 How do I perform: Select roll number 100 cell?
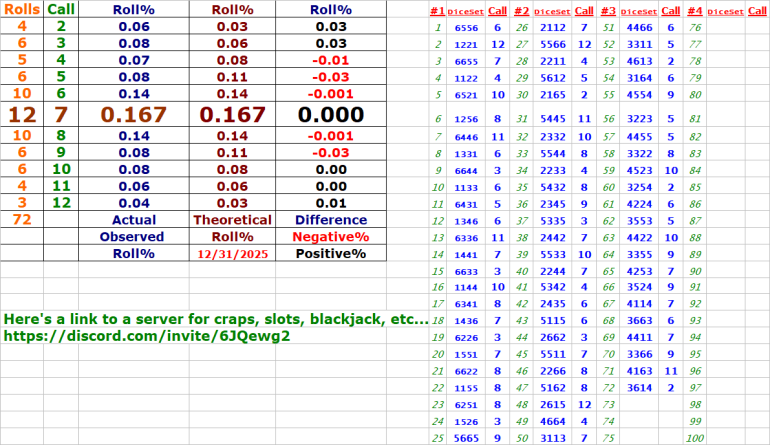[x=695, y=438]
